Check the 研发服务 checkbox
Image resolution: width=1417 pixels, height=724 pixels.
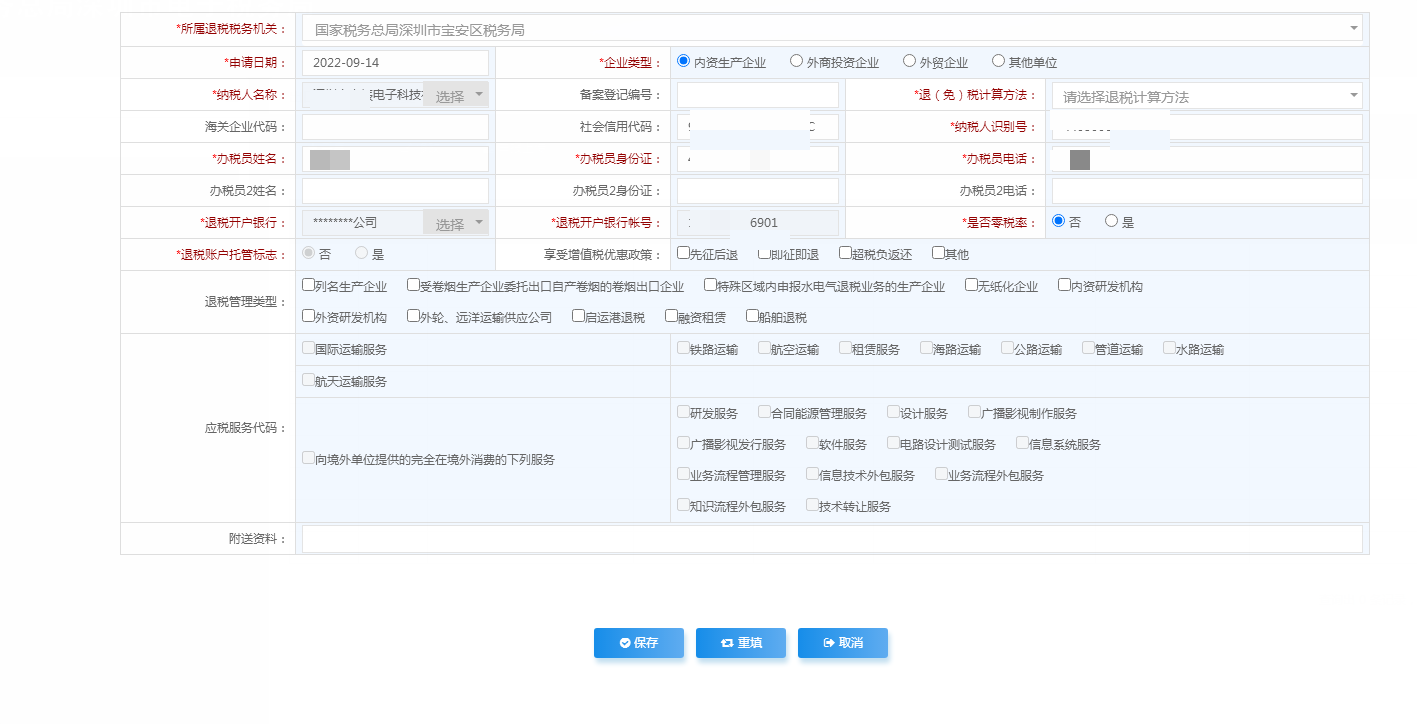point(683,412)
